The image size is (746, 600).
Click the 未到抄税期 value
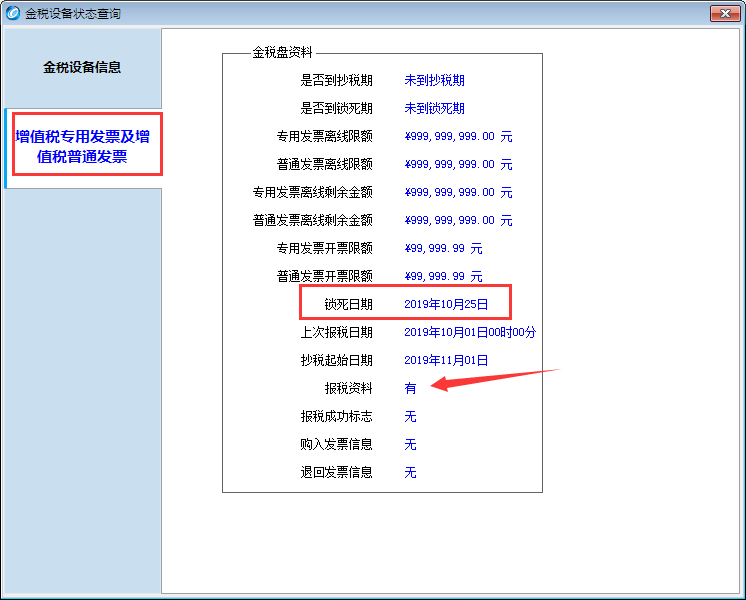click(434, 80)
